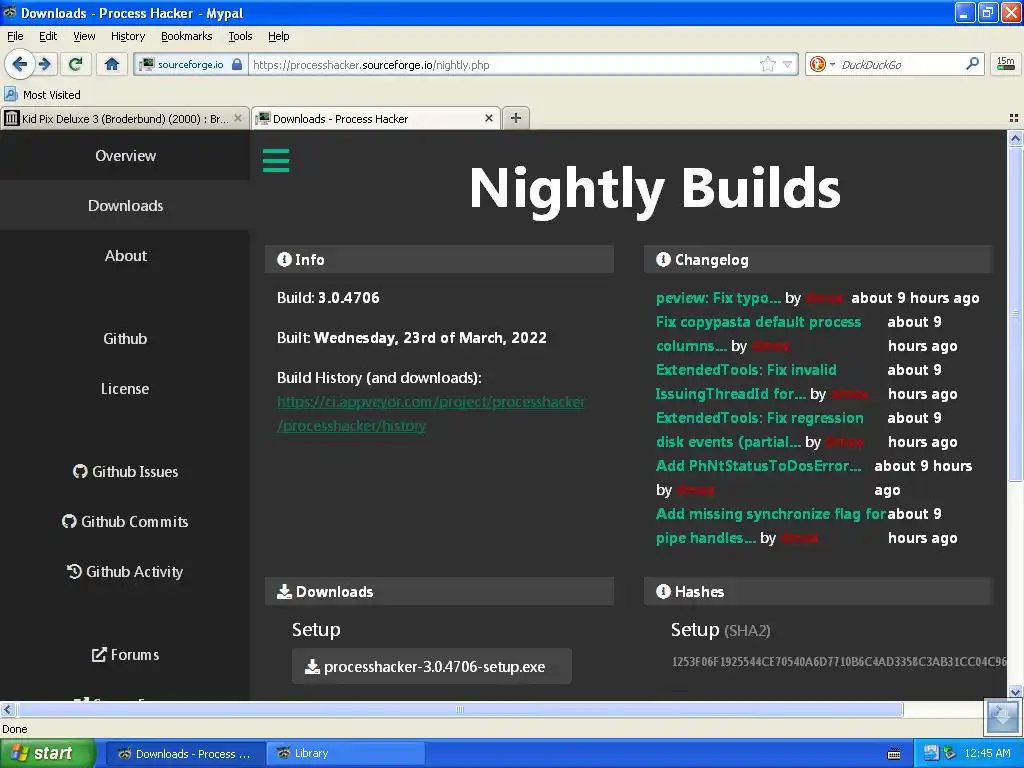The width and height of the screenshot is (1024, 768).
Task: Click the appveyor build history URL
Action: (x=430, y=413)
